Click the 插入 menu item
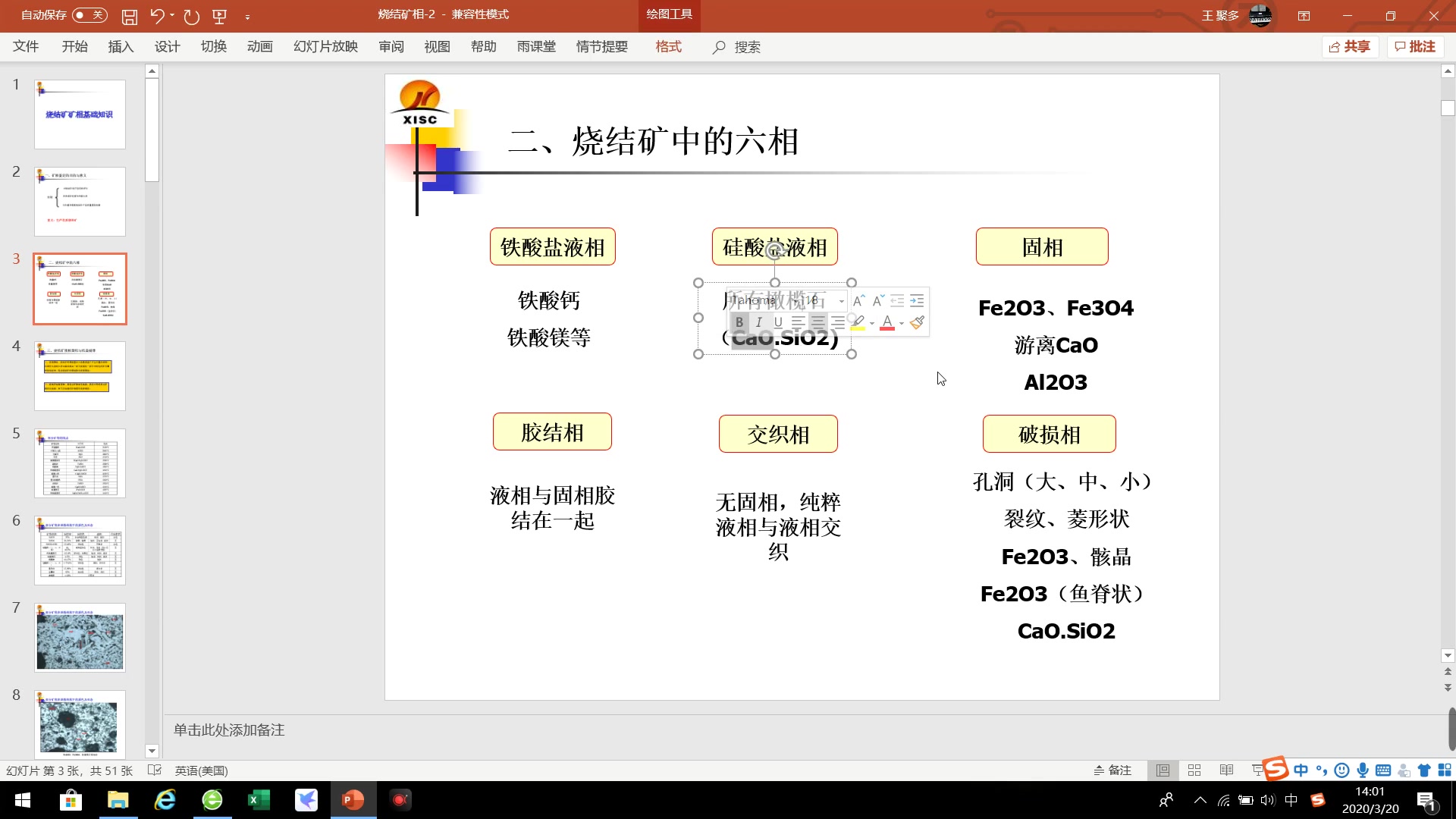Viewport: 1456px width, 819px height. [x=120, y=46]
